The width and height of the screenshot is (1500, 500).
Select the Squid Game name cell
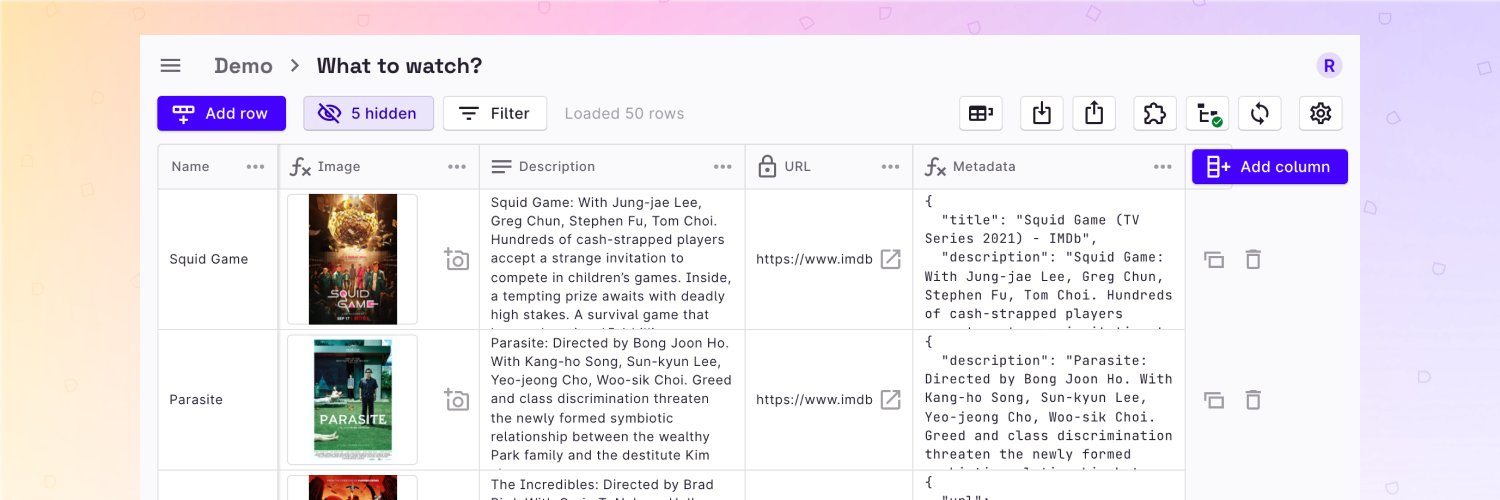[218, 259]
